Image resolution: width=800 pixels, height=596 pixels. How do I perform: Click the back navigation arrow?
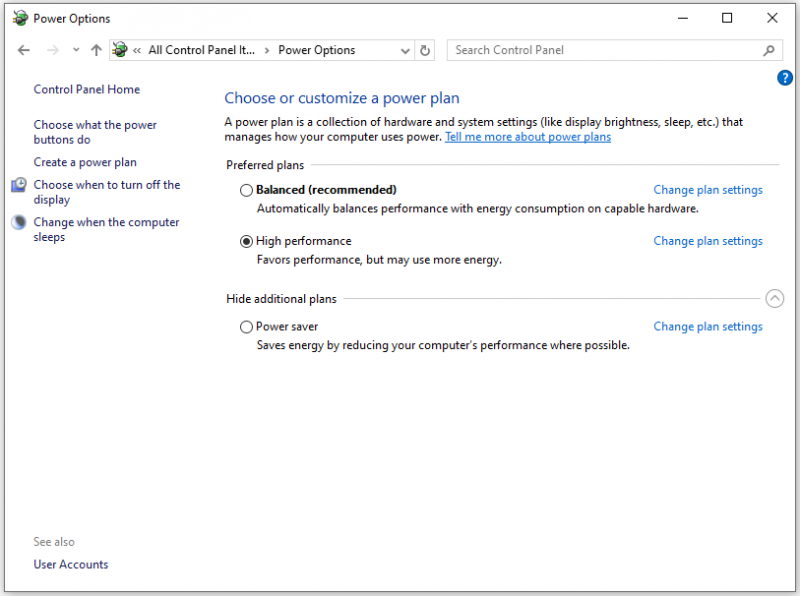tap(23, 50)
